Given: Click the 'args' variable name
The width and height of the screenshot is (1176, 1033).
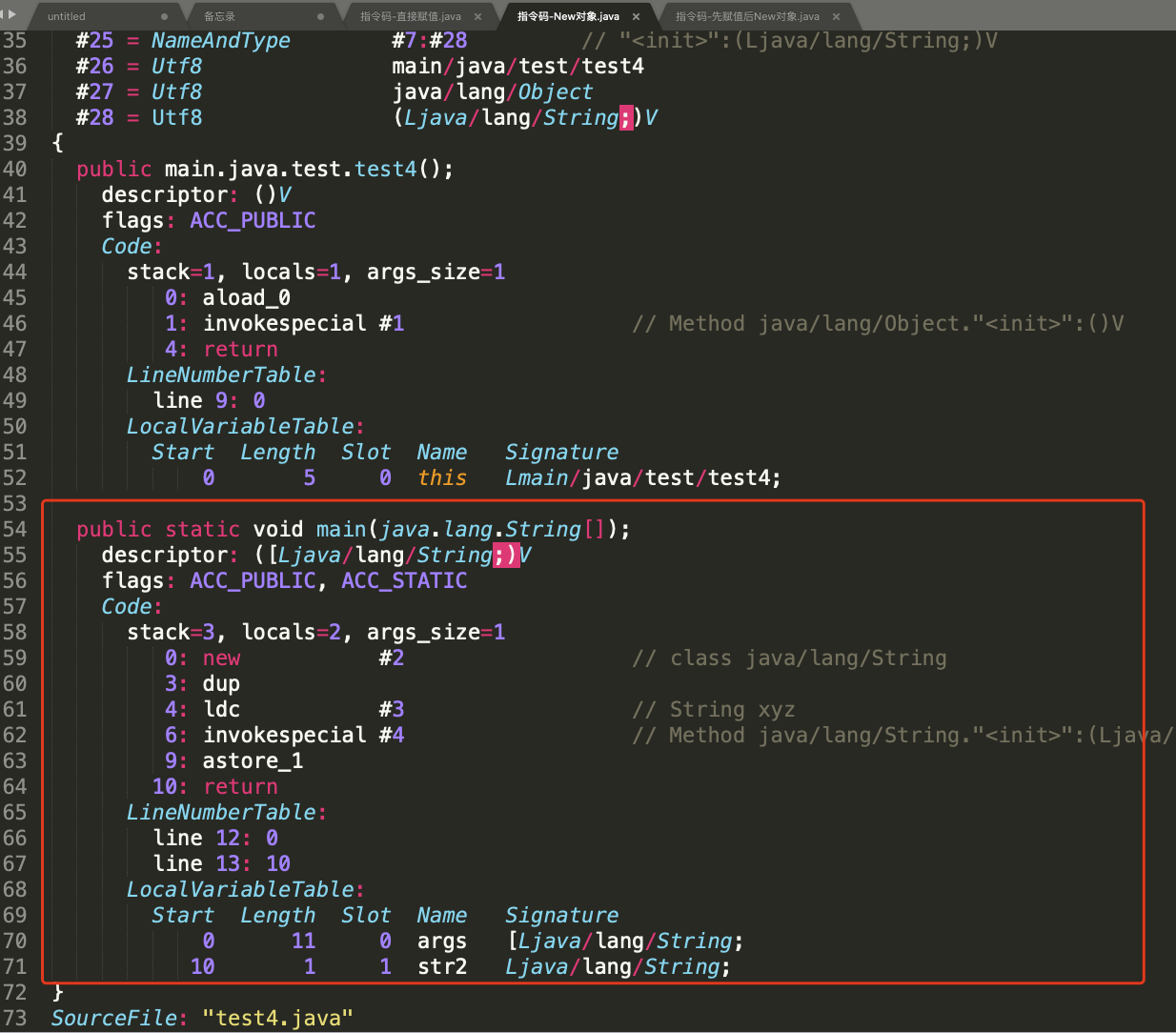Looking at the screenshot, I should coord(442,941).
